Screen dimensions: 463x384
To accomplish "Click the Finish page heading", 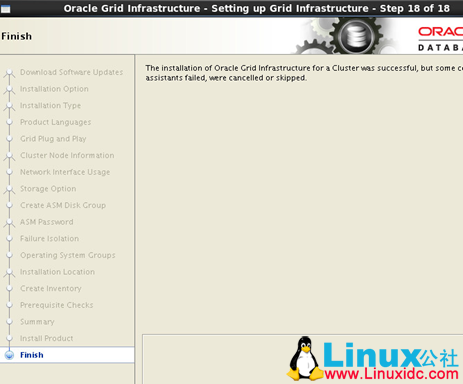I will click(x=17, y=36).
